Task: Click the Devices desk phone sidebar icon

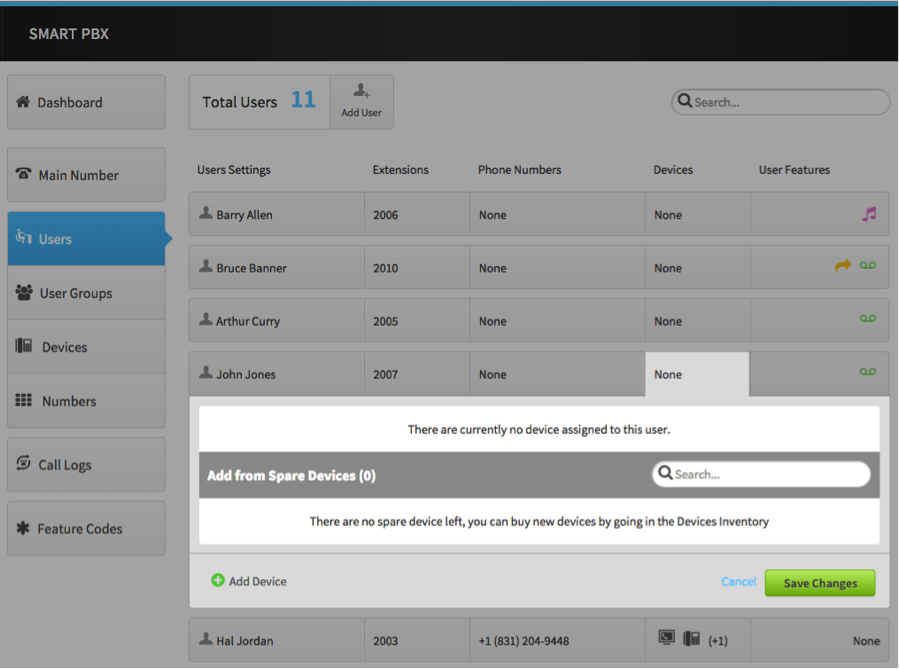Action: point(24,346)
